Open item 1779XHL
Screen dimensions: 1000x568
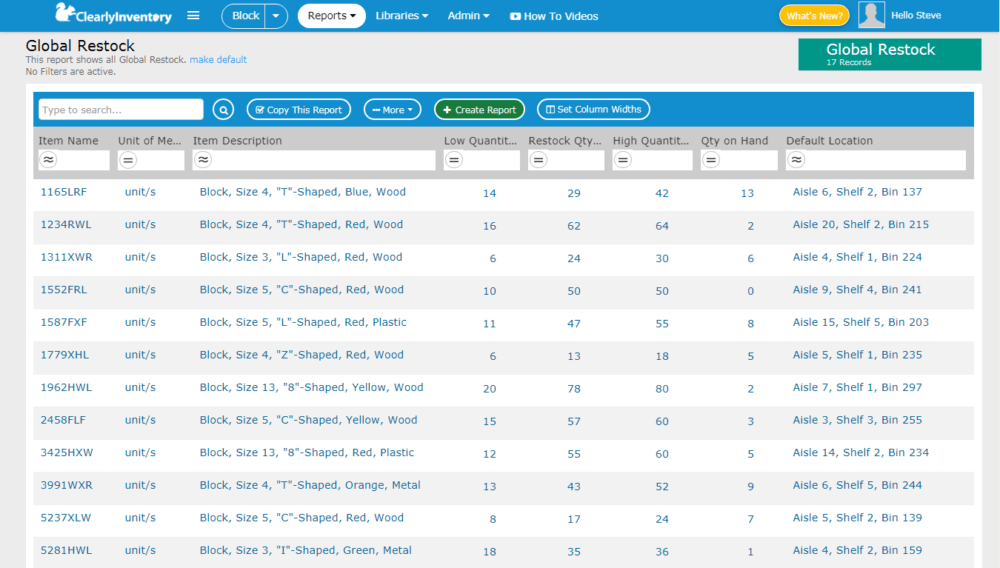pyautogui.click(x=64, y=354)
